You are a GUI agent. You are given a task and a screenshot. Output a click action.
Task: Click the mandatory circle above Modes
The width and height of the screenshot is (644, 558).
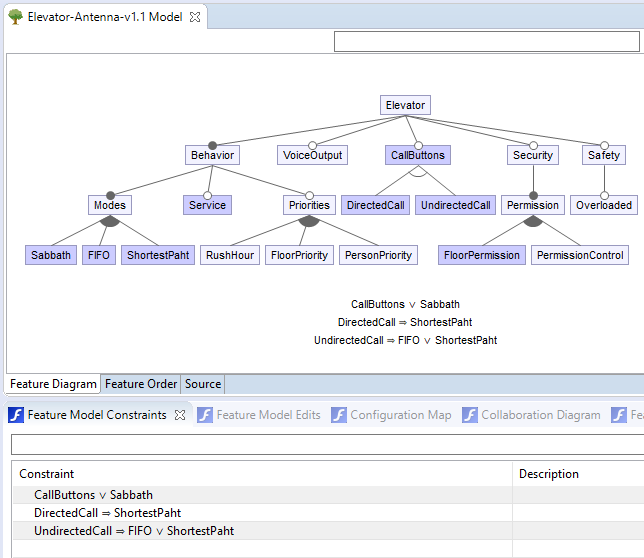110,195
